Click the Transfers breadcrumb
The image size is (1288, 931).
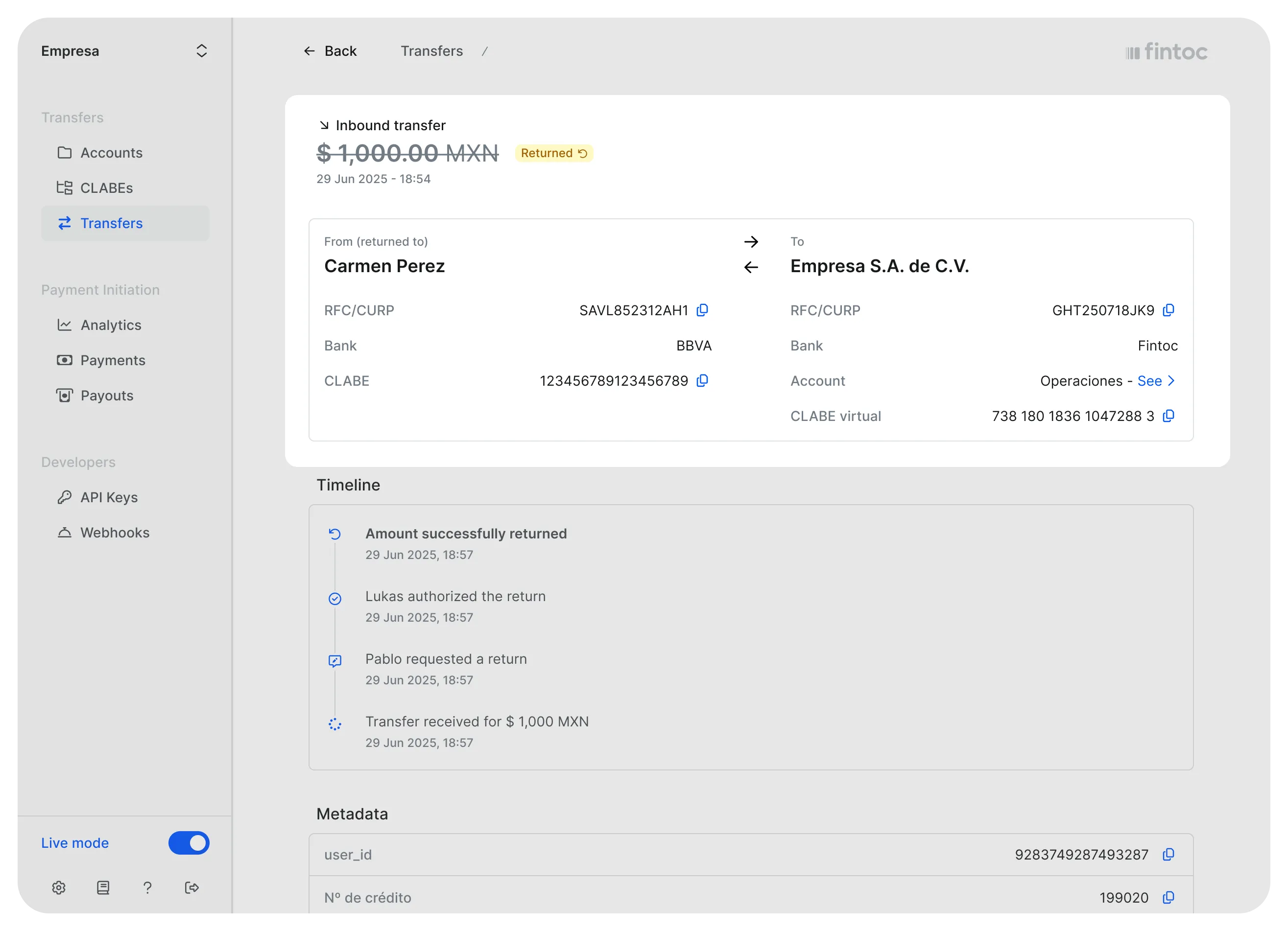(431, 51)
